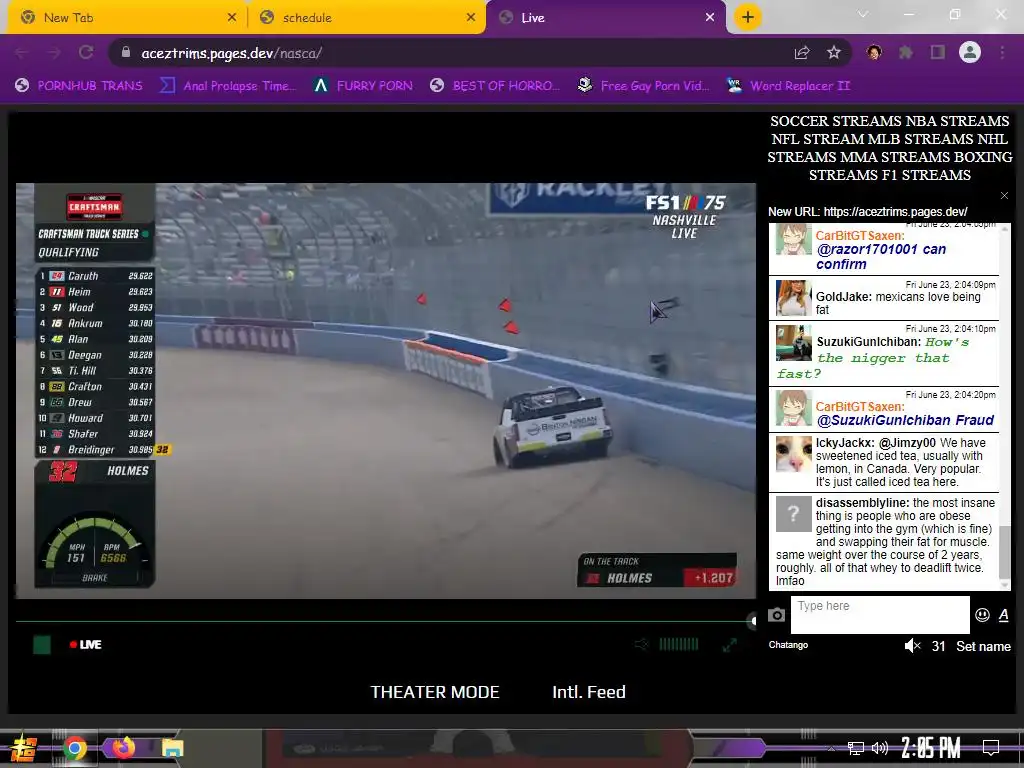Click the pinned extension icon beside the star
This screenshot has height=768, width=1024.
pos(874,53)
